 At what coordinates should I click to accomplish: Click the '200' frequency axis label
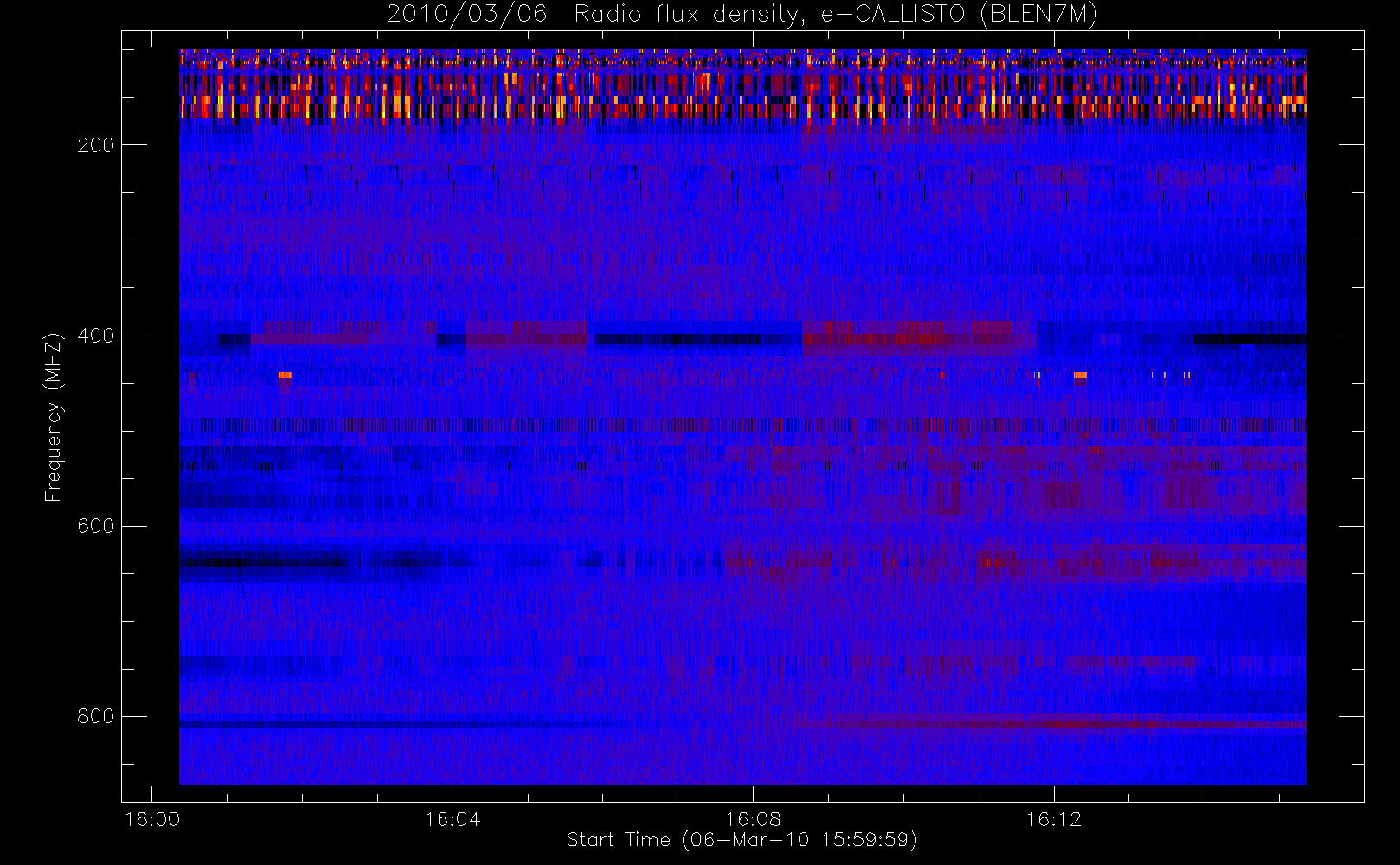tap(95, 145)
